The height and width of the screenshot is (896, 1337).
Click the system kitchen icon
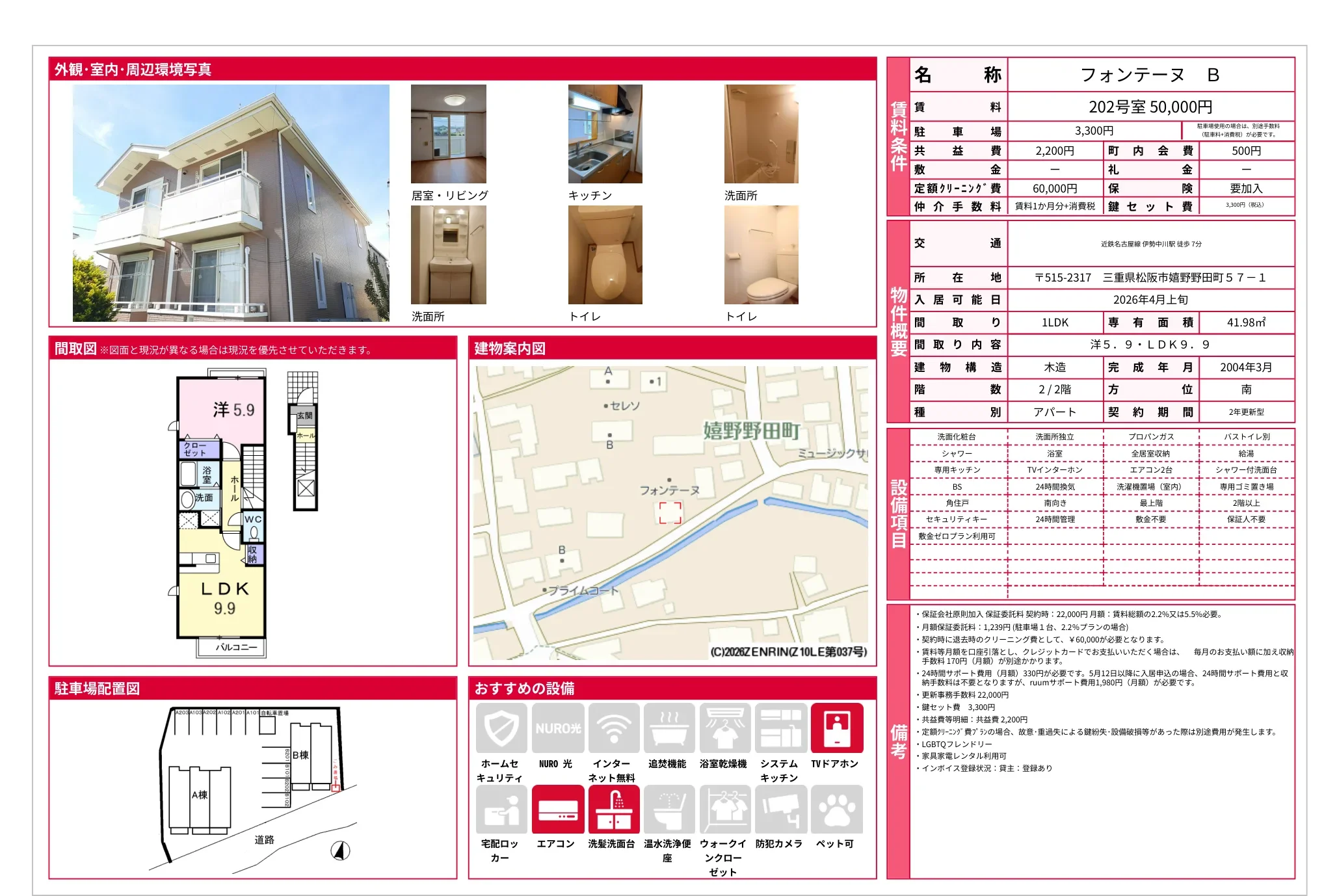tap(780, 728)
